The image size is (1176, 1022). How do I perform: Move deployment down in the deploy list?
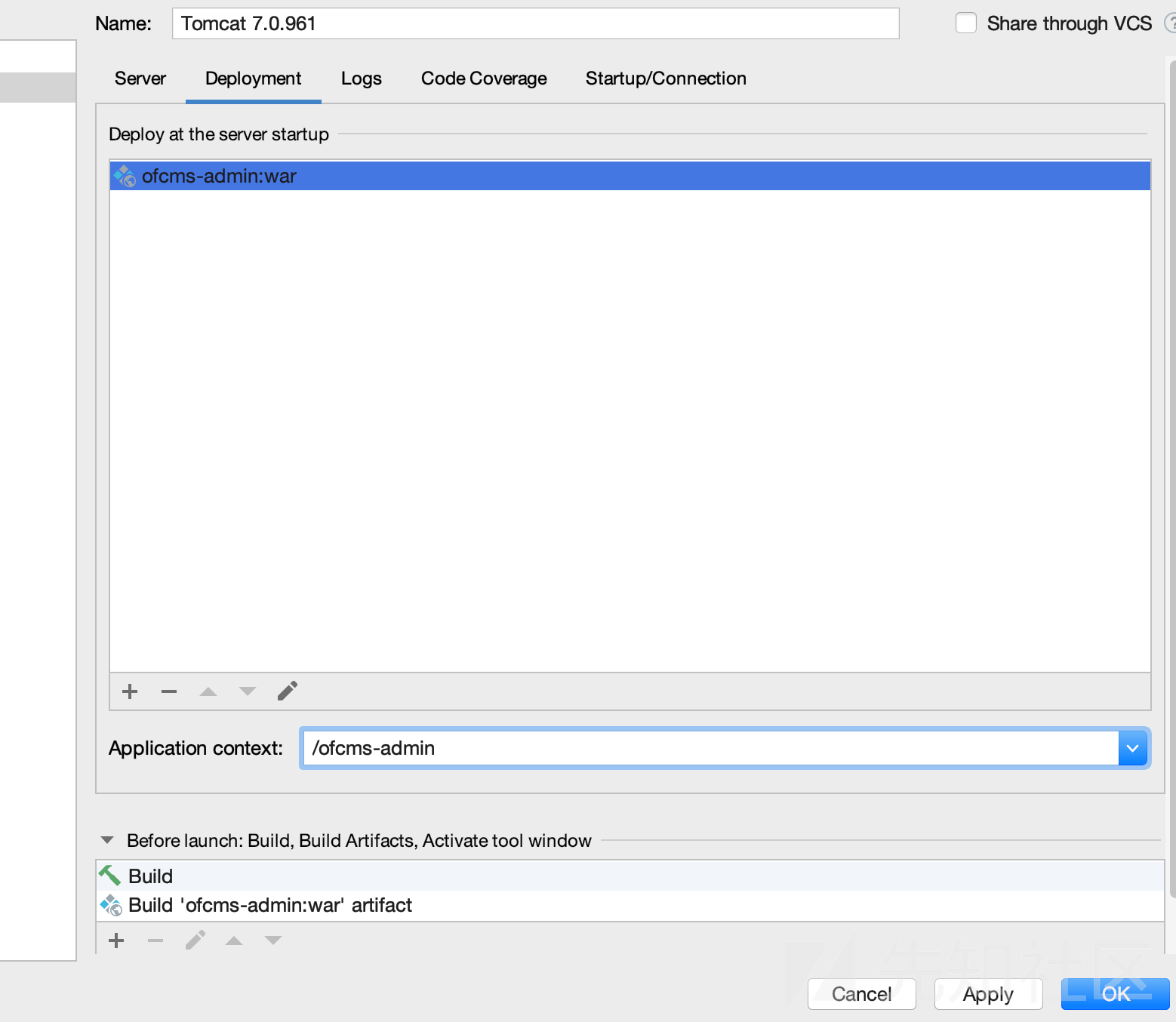(x=248, y=691)
